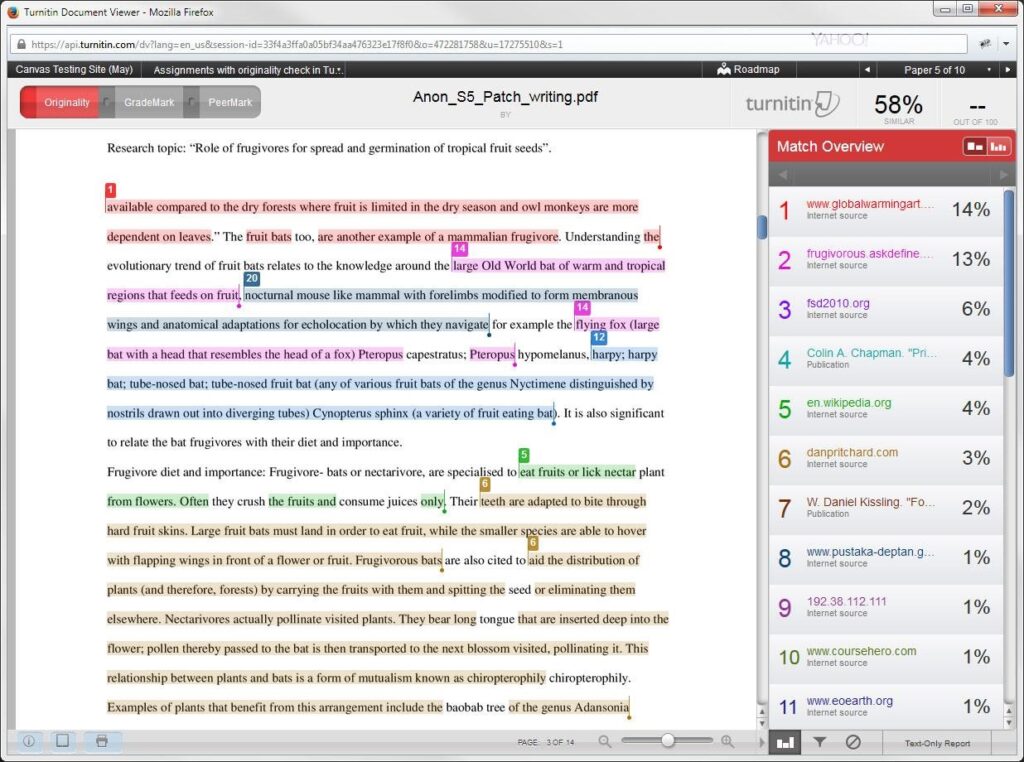Viewport: 1024px width, 762px height.
Task: Switch to the Originality mode
Action: point(66,102)
